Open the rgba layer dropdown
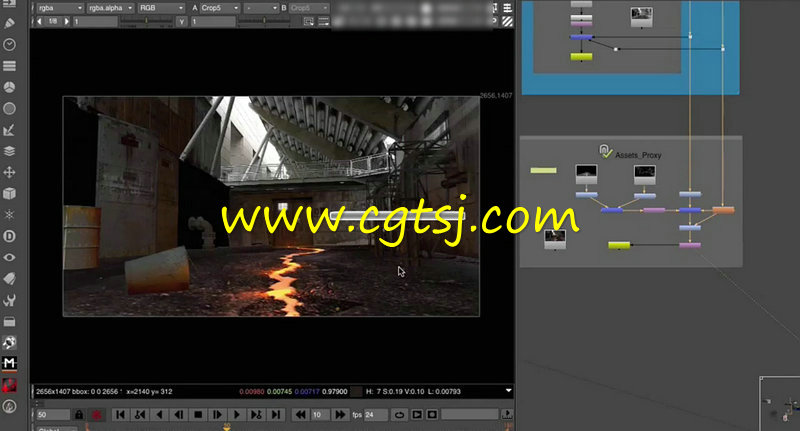This screenshot has height=431, width=800. (x=60, y=8)
